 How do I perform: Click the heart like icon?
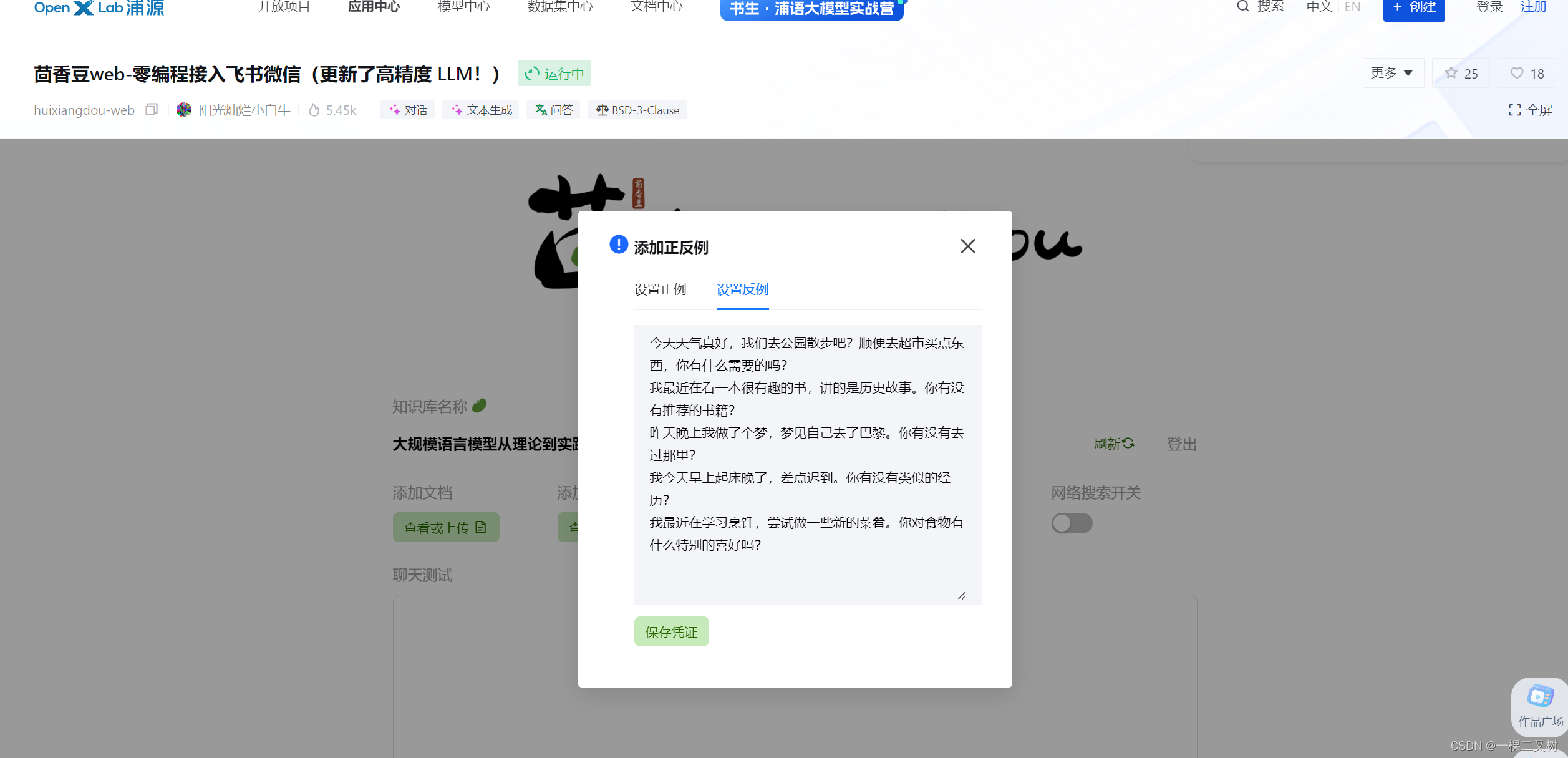point(1517,74)
